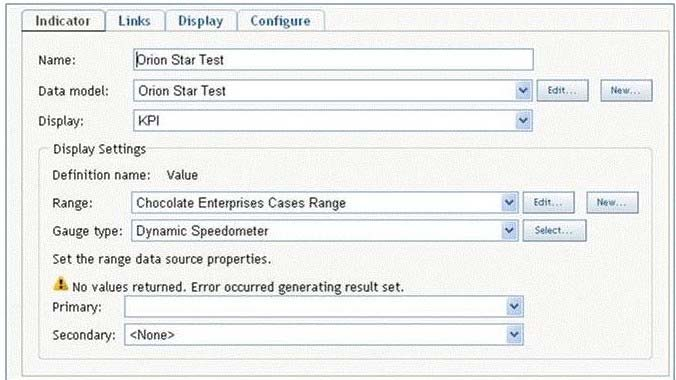
Task: Click Select button for Gauge type
Action: coord(554,231)
